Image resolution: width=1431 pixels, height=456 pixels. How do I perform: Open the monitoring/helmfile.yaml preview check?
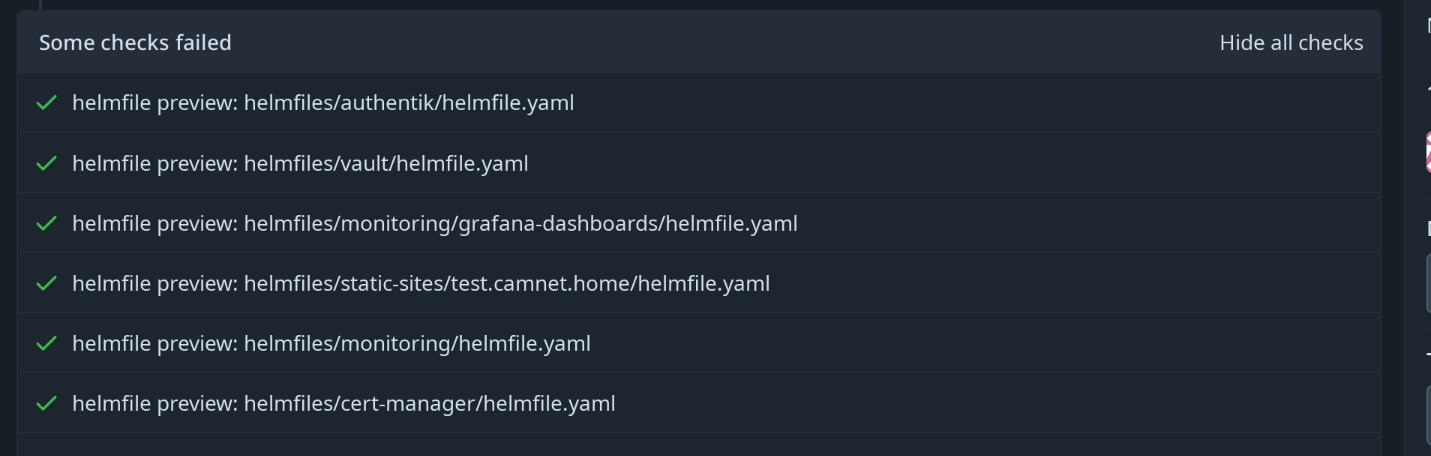(x=331, y=343)
